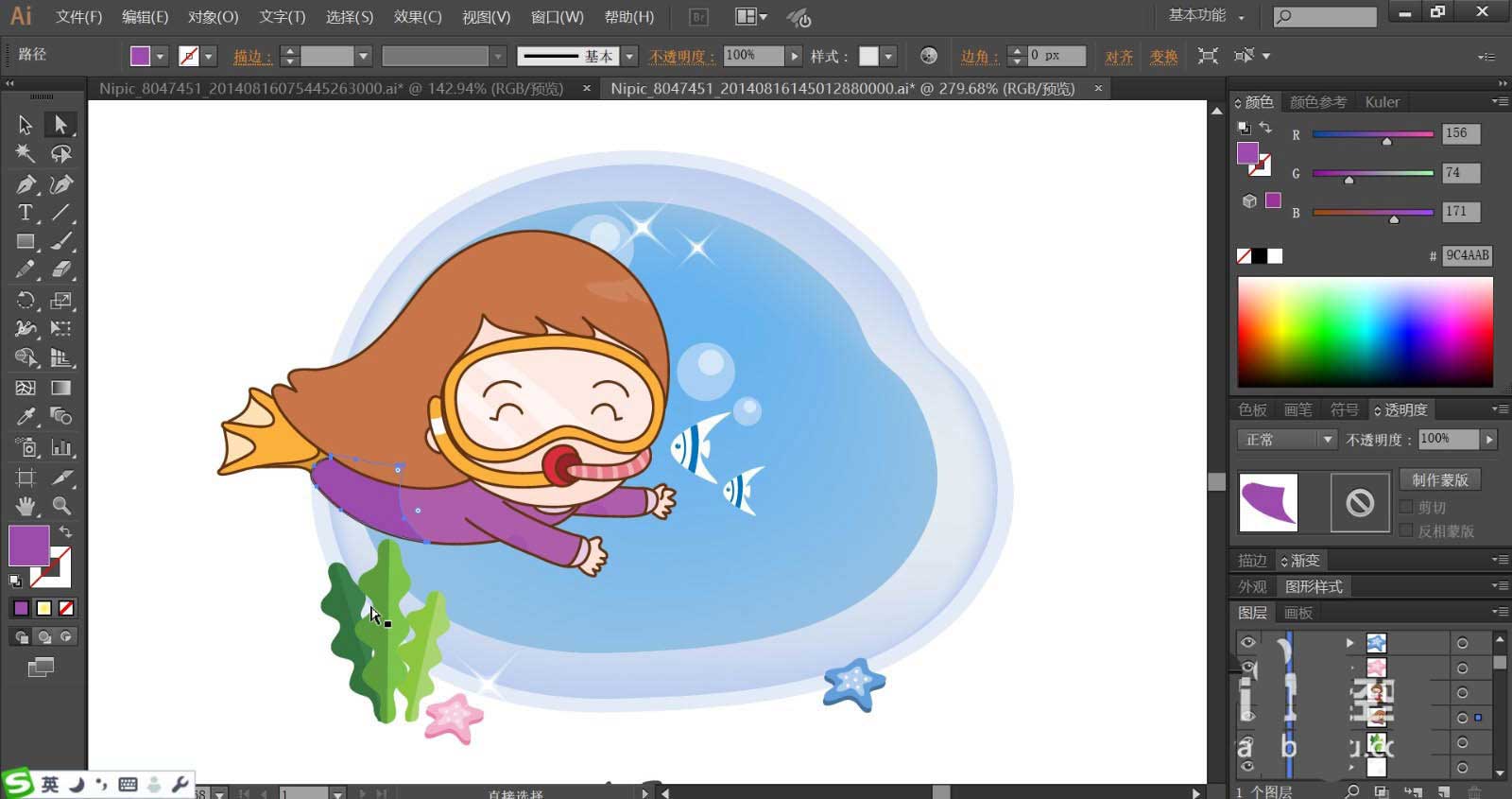Click the R color slider
Screen dimensions: 1512x799
[x=1372, y=134]
